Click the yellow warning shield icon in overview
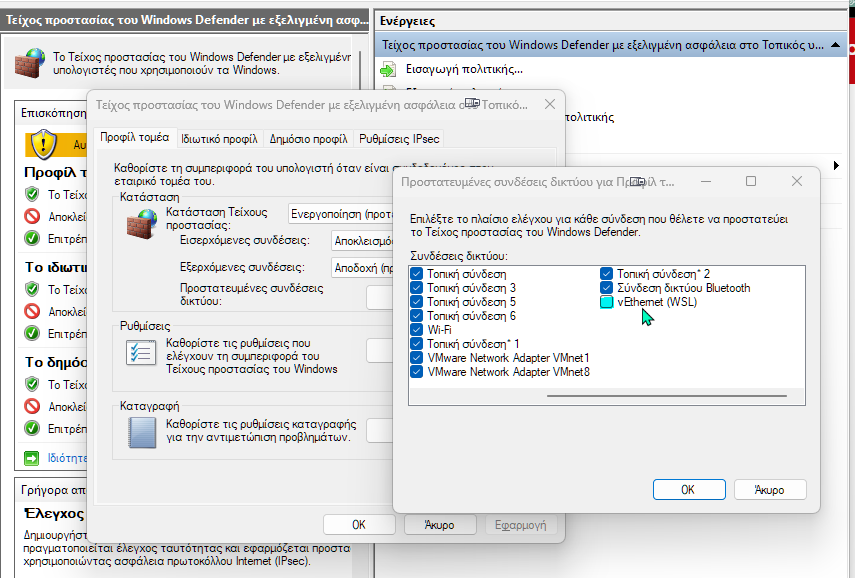Image resolution: width=855 pixels, height=578 pixels. point(42,145)
